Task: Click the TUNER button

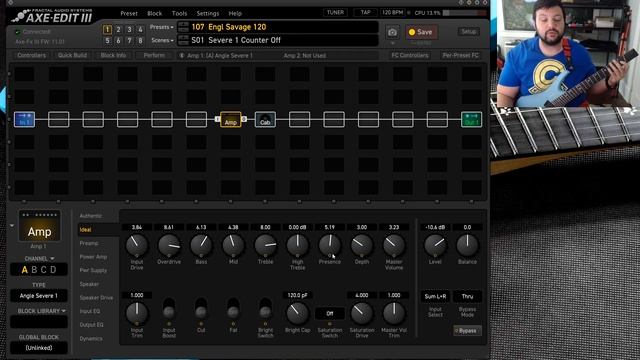Action: [336, 13]
